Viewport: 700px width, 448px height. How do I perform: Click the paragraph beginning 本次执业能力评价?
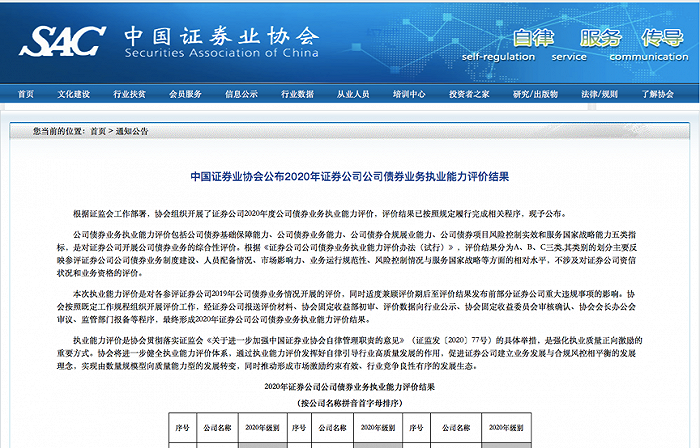pos(346,307)
